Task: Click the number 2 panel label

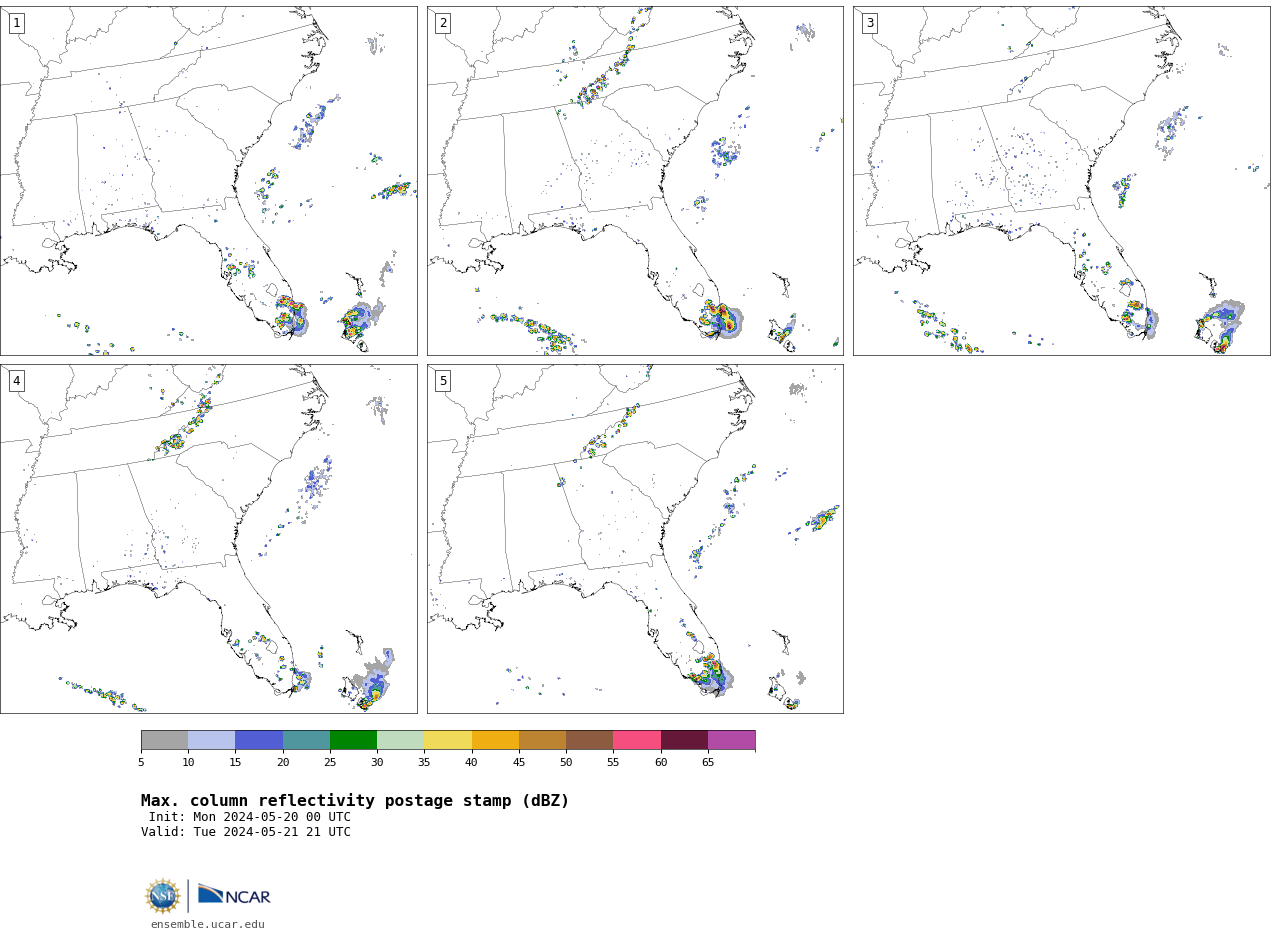Action: pos(443,23)
